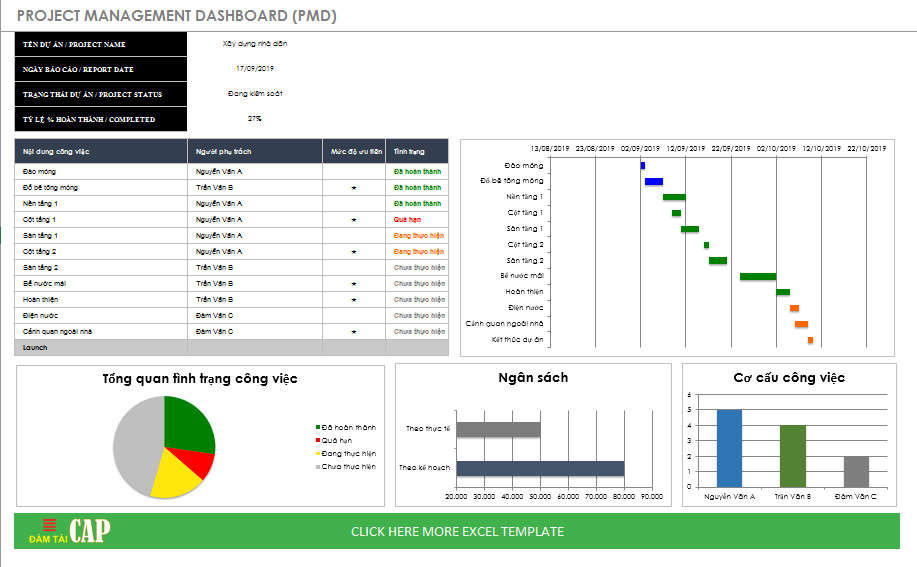917x567 pixels.
Task: Select the Quá hạn status in the table
Action: (x=407, y=219)
